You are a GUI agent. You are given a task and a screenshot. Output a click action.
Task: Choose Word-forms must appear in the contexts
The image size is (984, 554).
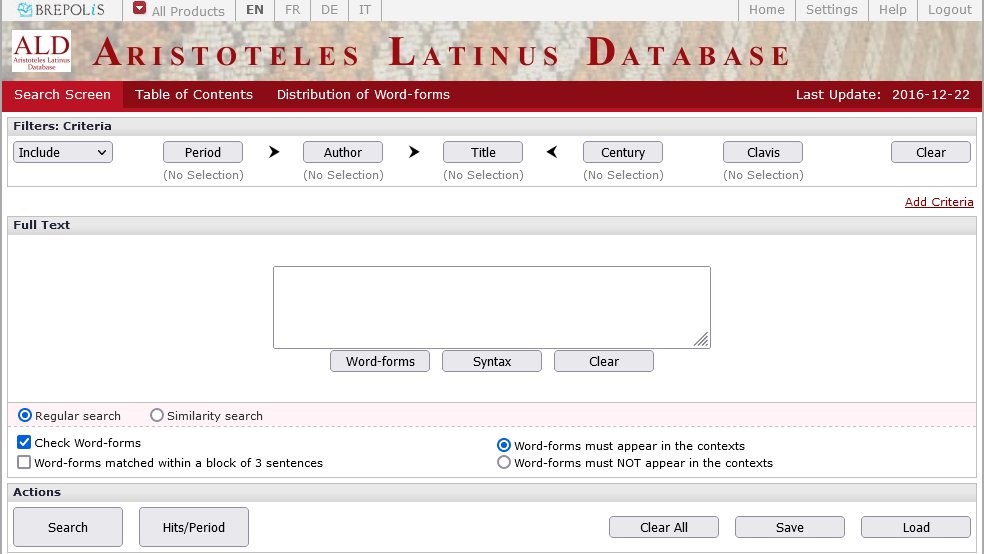tap(504, 445)
